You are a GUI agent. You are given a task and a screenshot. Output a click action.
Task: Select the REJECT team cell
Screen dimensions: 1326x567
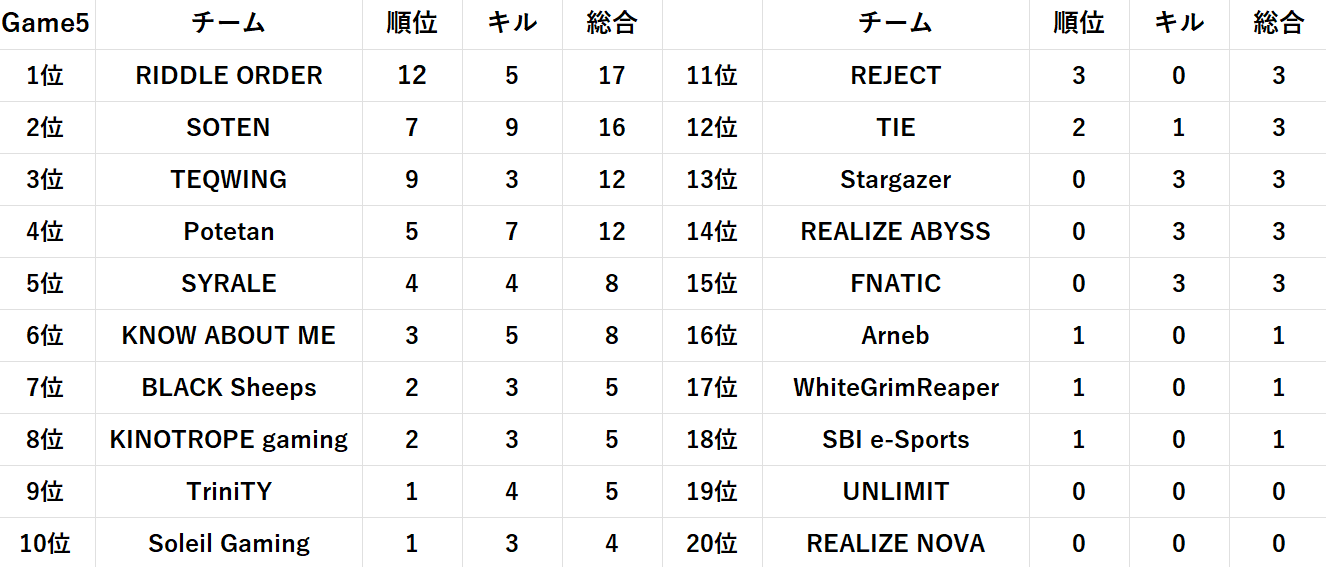(896, 76)
